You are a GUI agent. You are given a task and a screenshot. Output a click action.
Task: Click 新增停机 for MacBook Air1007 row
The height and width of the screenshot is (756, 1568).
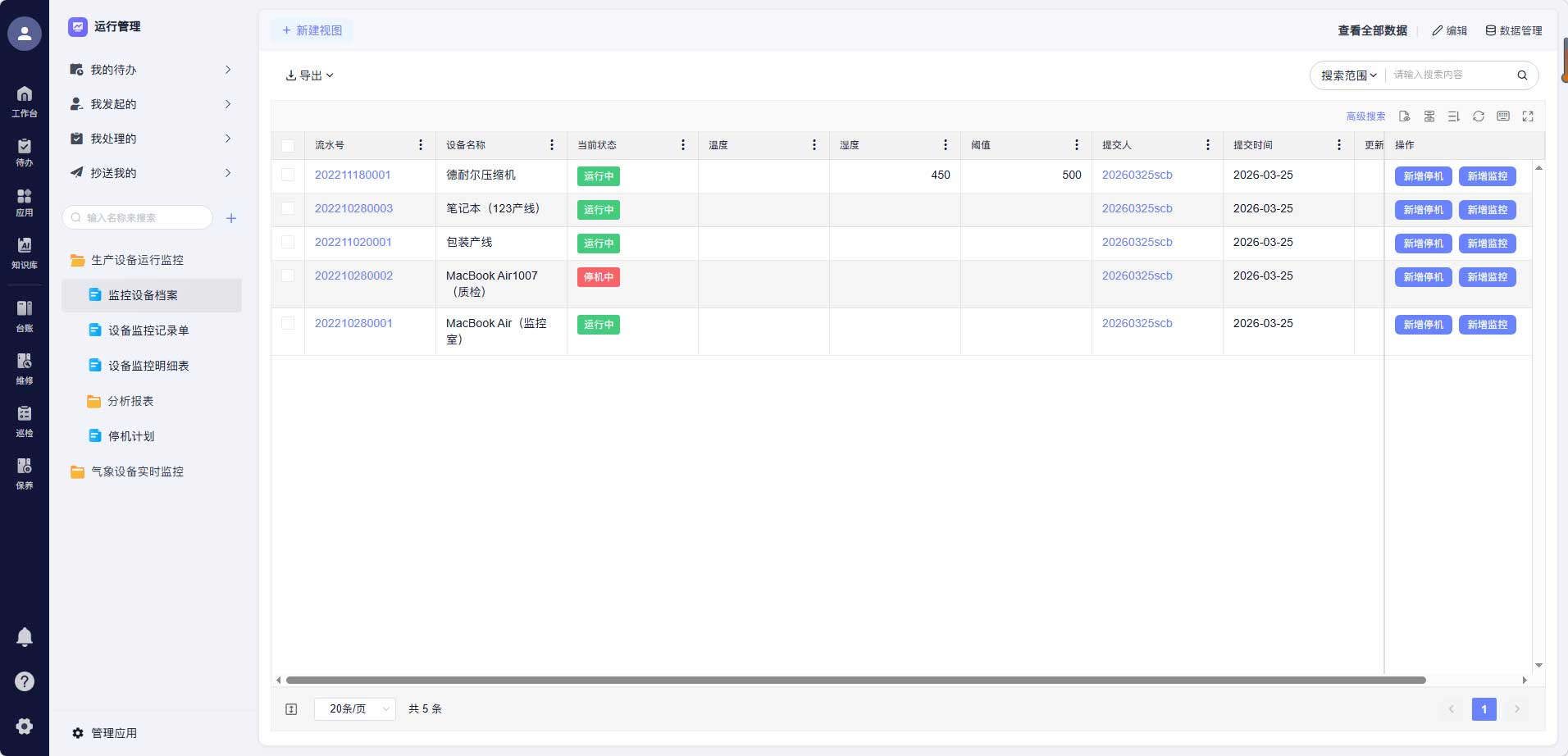[1423, 277]
